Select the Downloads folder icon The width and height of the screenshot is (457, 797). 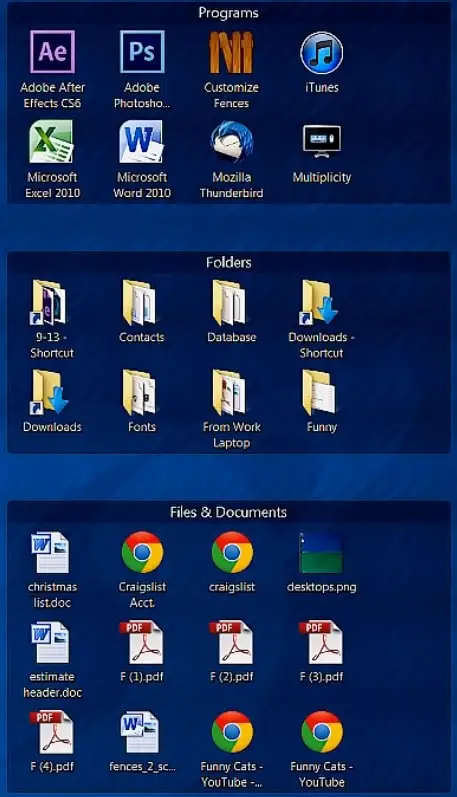tap(49, 392)
